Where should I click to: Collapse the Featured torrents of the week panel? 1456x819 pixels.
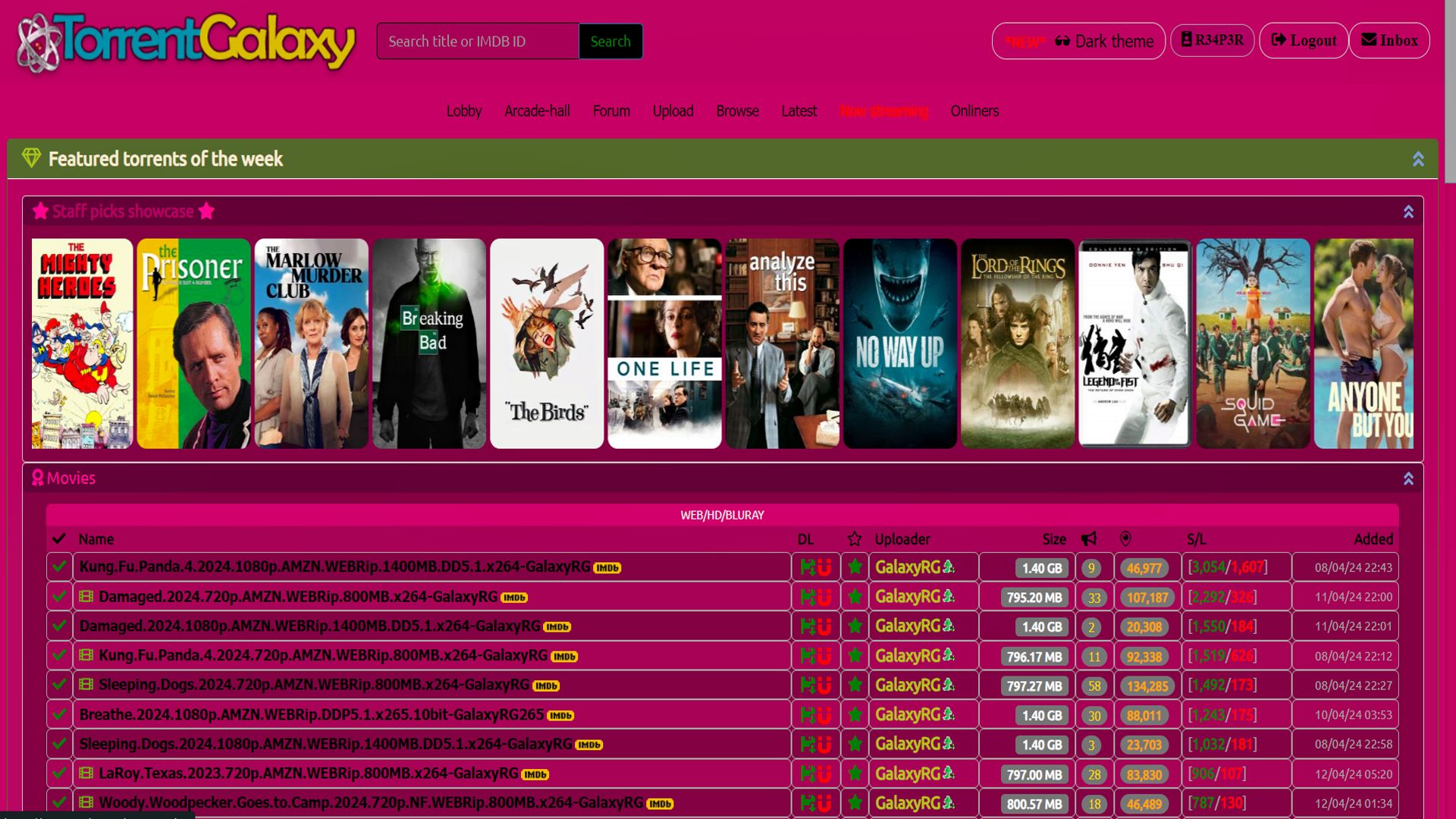tap(1418, 158)
